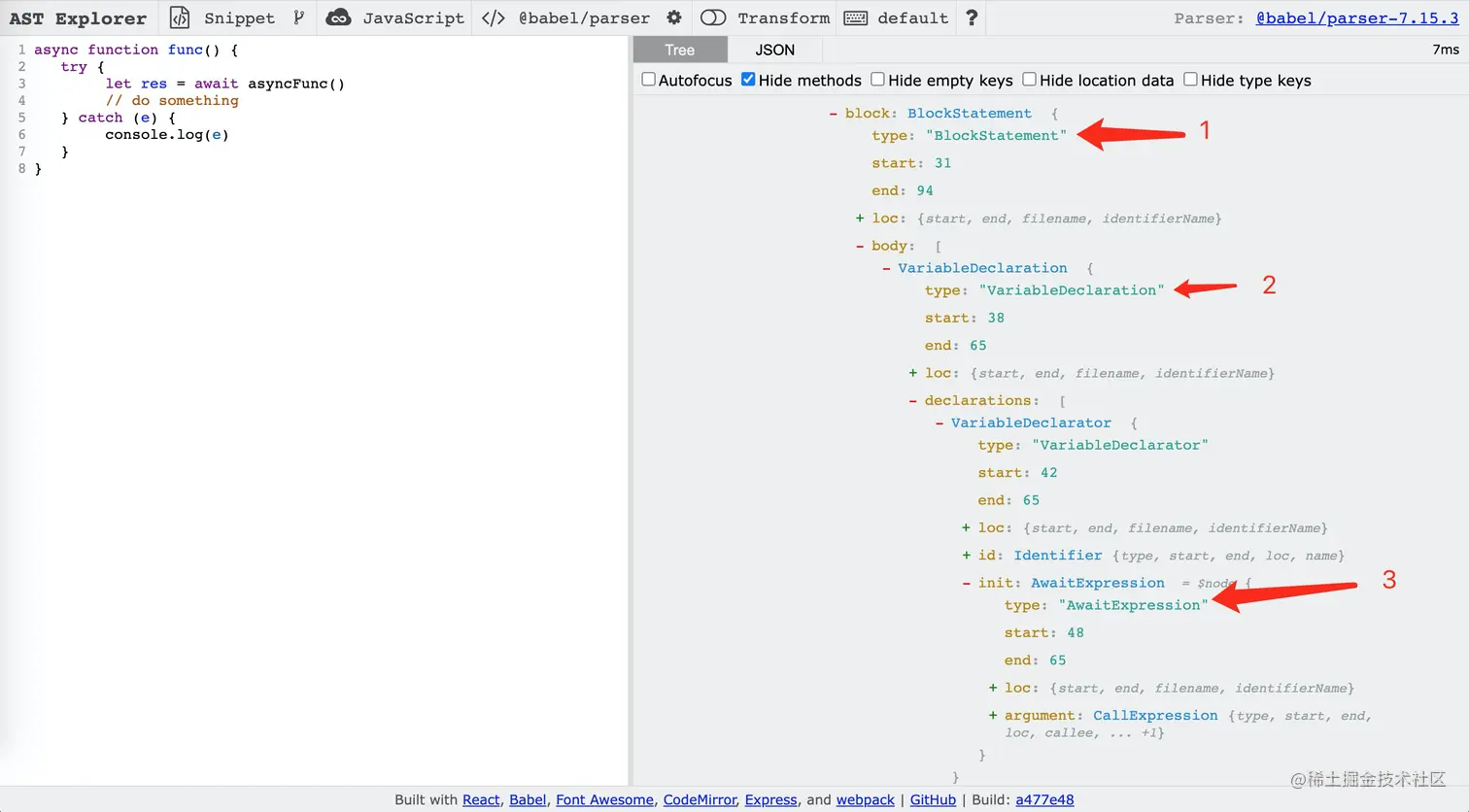Click the "// do something" comment line
1469x812 pixels.
tap(172, 100)
